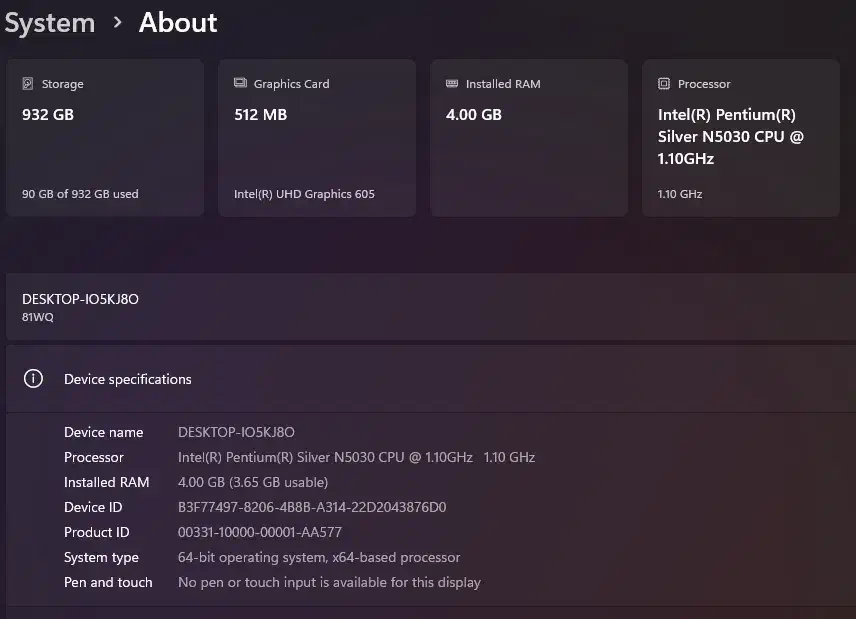Click "90 GB of 932 GB used" text
This screenshot has width=856, height=619.
click(x=80, y=194)
